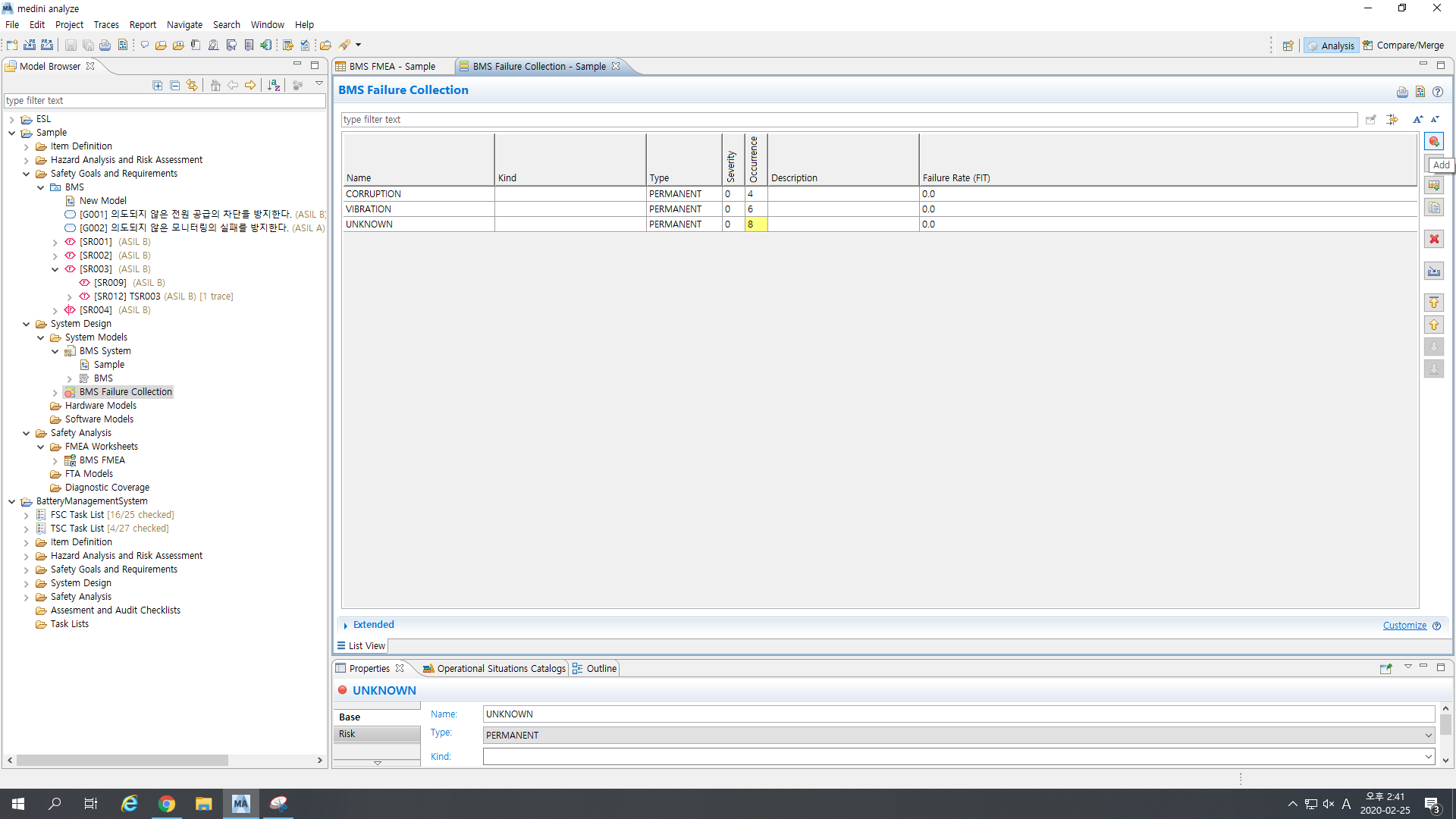Image resolution: width=1456 pixels, height=819 pixels.
Task: Click the Link with Editor arrows icon
Action: (x=192, y=86)
